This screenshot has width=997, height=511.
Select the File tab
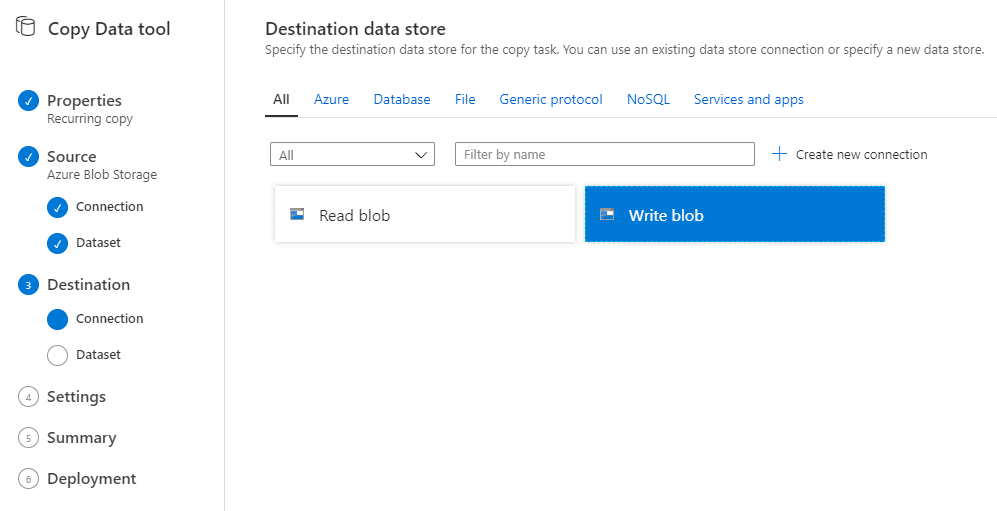pyautogui.click(x=465, y=100)
